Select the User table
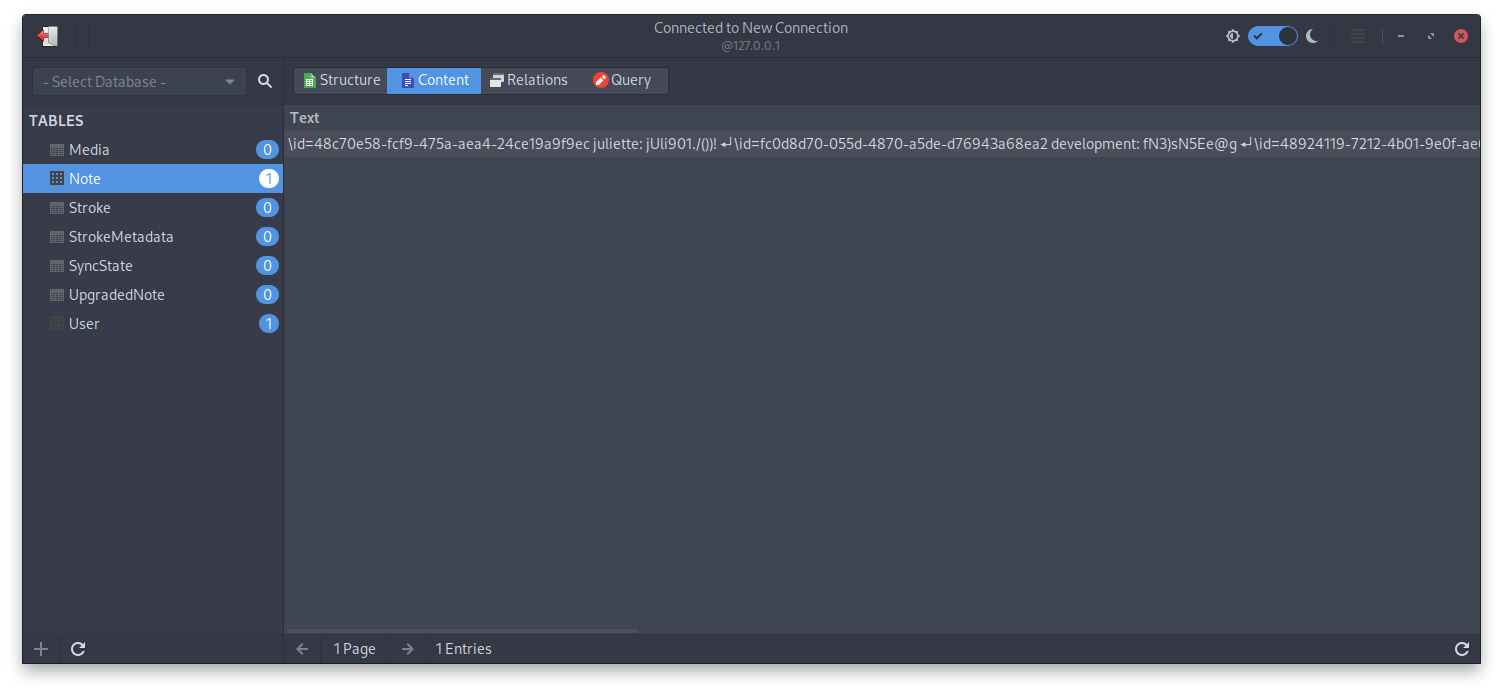 (x=84, y=324)
